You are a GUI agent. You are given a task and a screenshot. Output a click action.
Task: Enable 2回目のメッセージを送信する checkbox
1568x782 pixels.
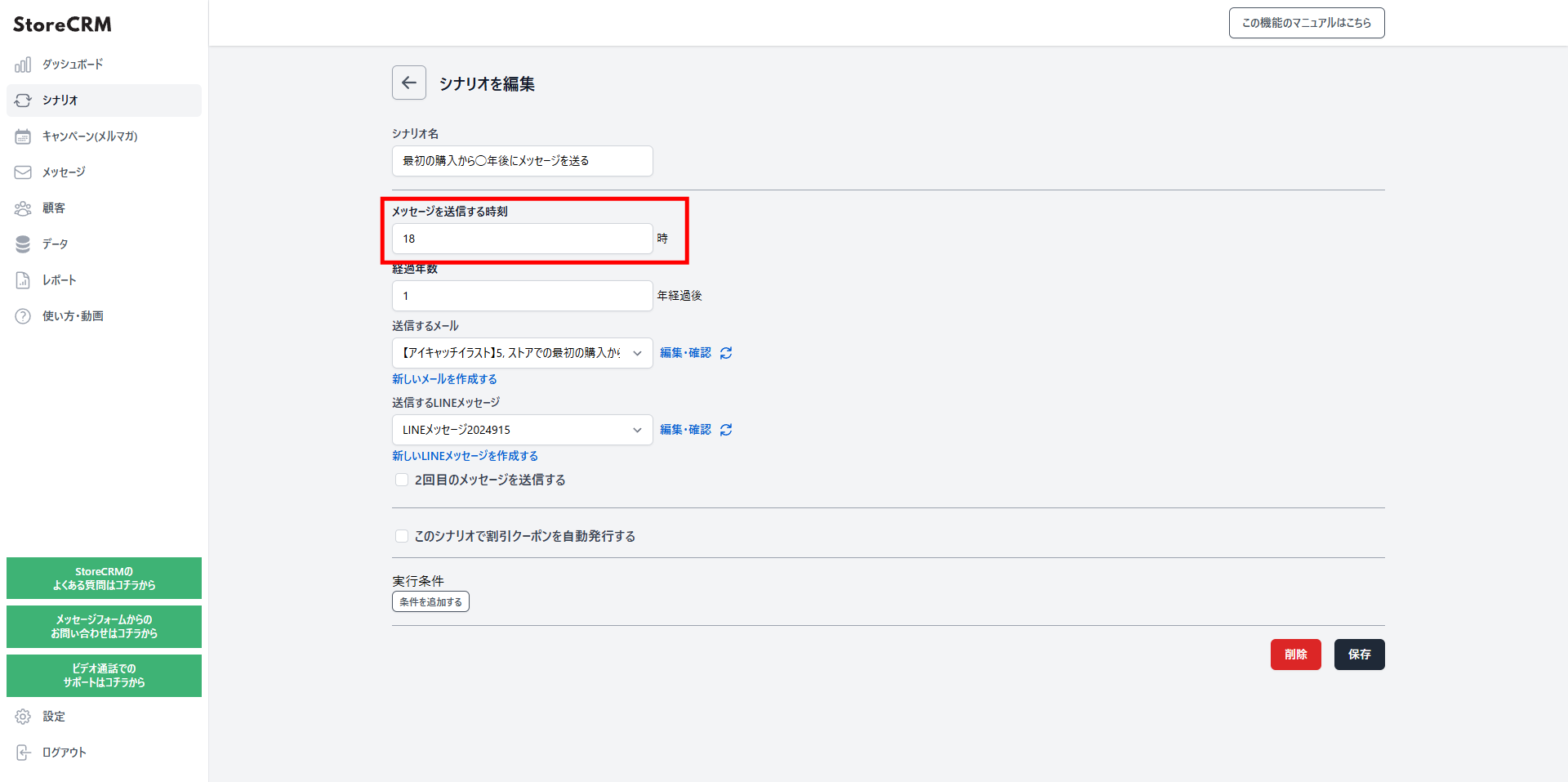[x=402, y=480]
